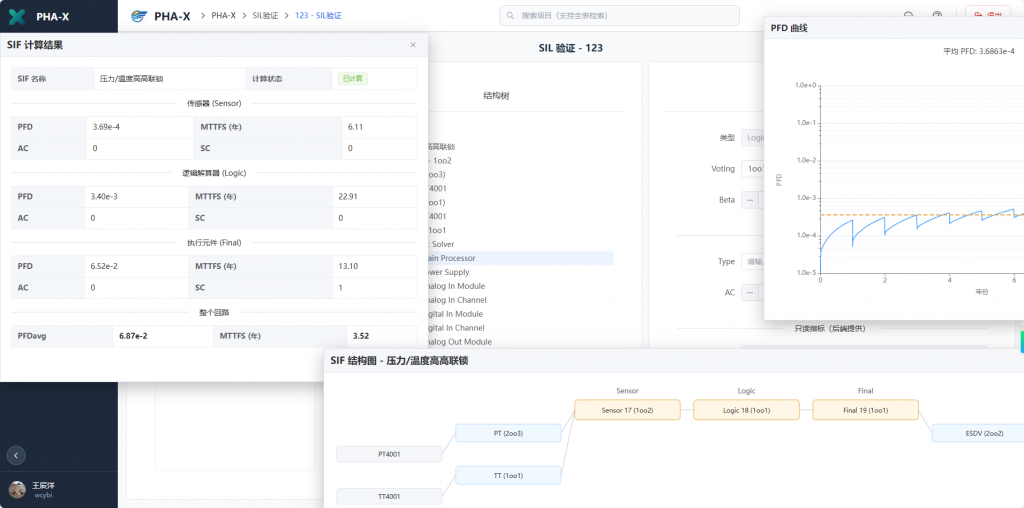Decrease the AC value with minus button
1024x508 pixels.
click(749, 293)
